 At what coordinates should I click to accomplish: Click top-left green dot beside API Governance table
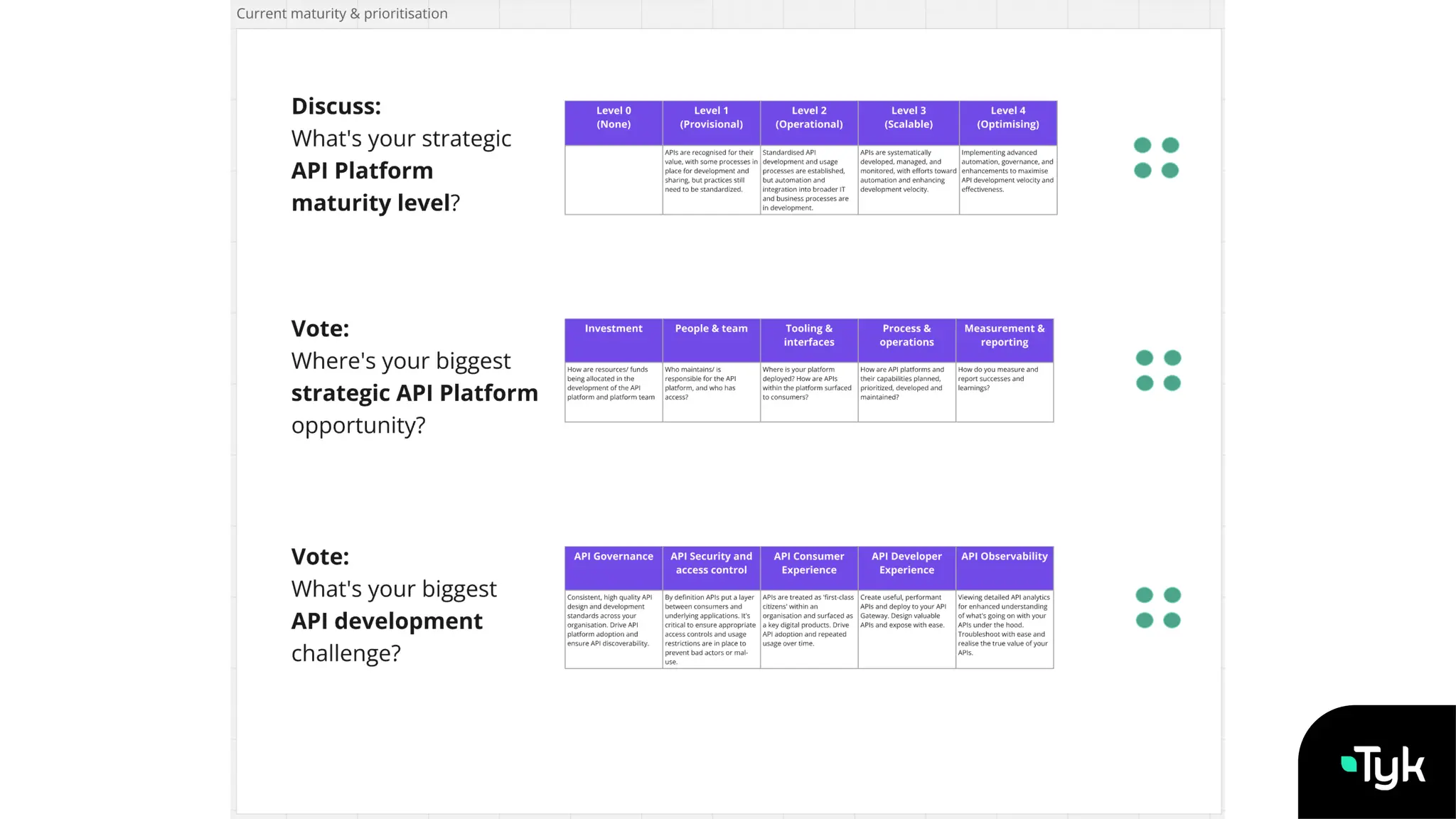(x=1145, y=595)
